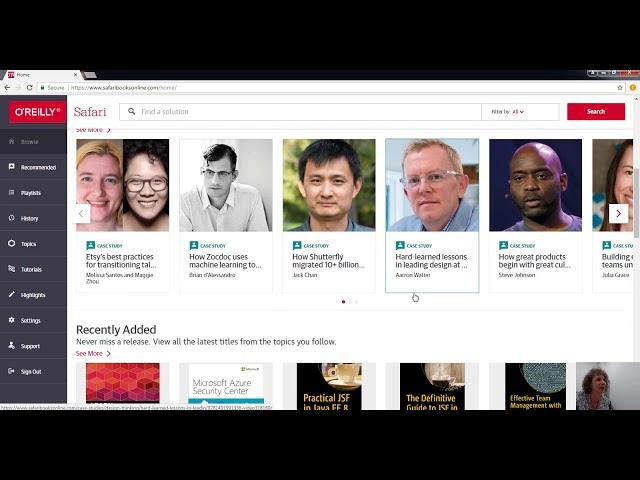Open Tutorials sidebar entry
Image resolution: width=640 pixels, height=480 pixels.
coord(33,269)
